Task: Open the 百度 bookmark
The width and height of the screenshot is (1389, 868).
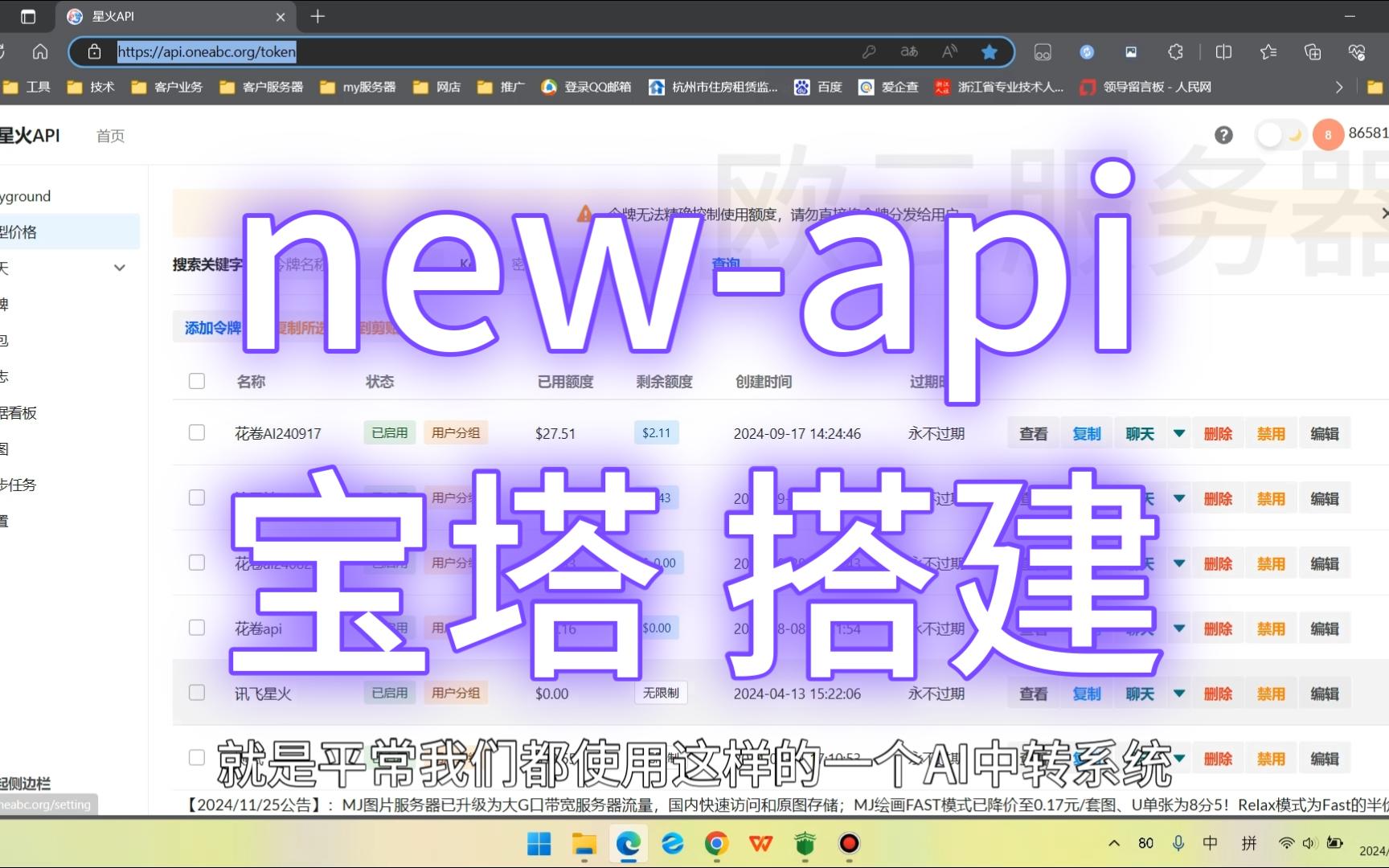Action: (x=818, y=87)
